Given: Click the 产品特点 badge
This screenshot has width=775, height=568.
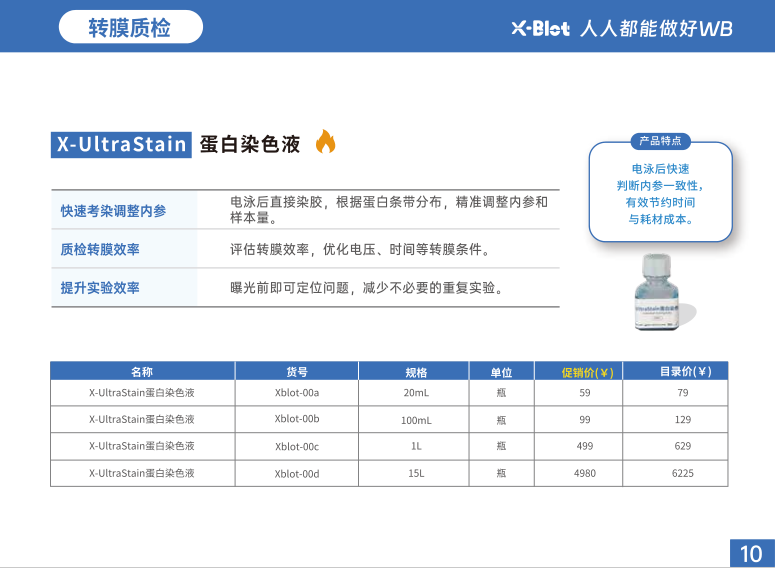Looking at the screenshot, I should [x=660, y=141].
